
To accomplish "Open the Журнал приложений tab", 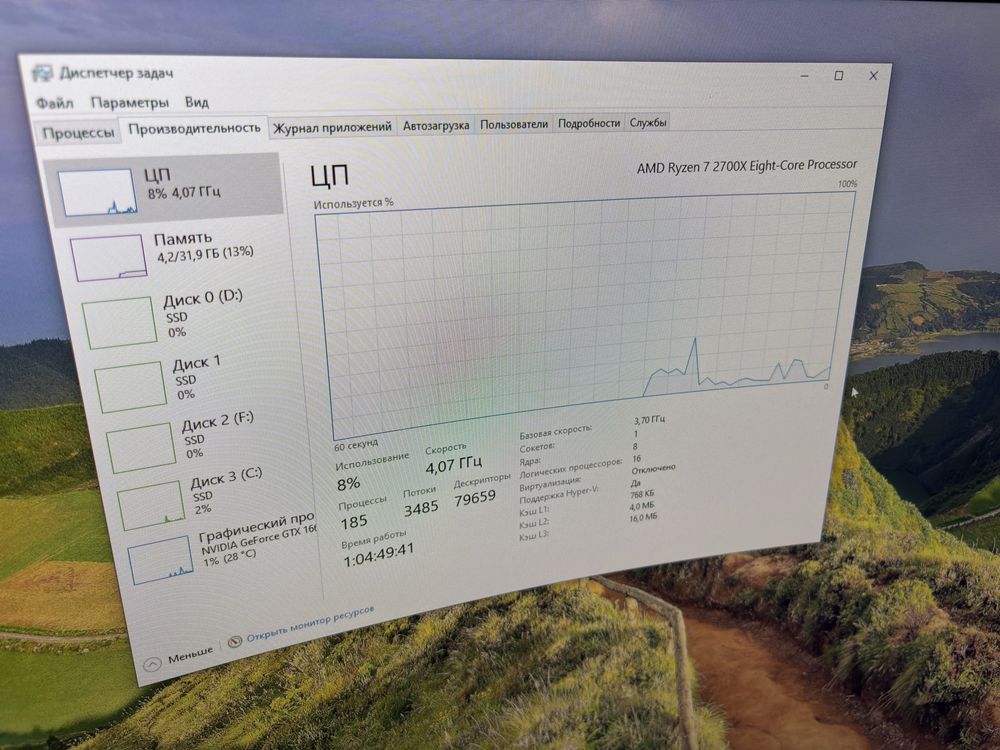I will (332, 127).
